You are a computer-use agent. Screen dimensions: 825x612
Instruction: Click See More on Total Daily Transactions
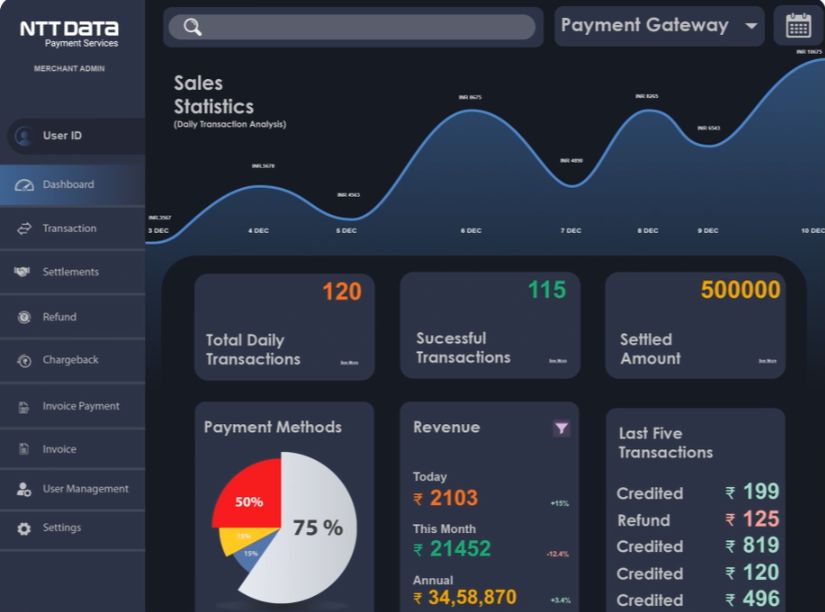(x=349, y=363)
